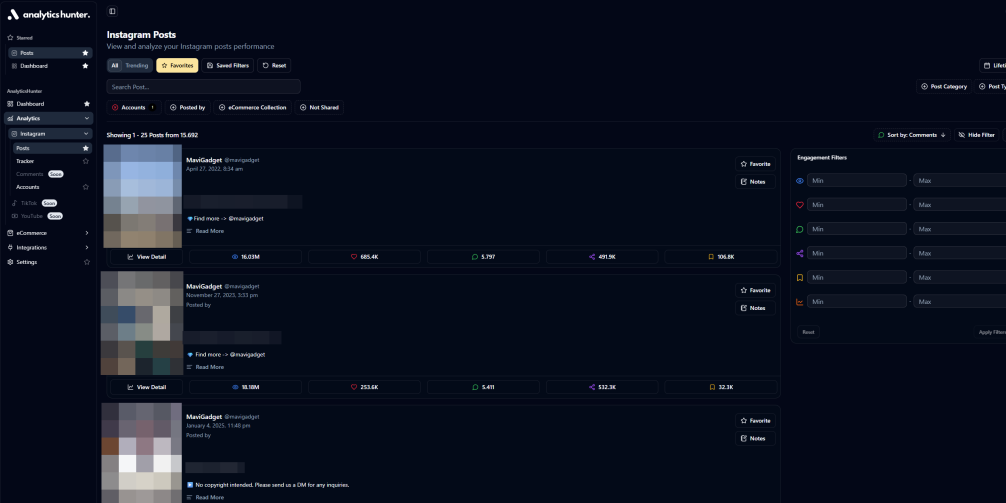Open the Accounts page in sidebar
This screenshot has width=1006, height=503.
click(x=28, y=187)
